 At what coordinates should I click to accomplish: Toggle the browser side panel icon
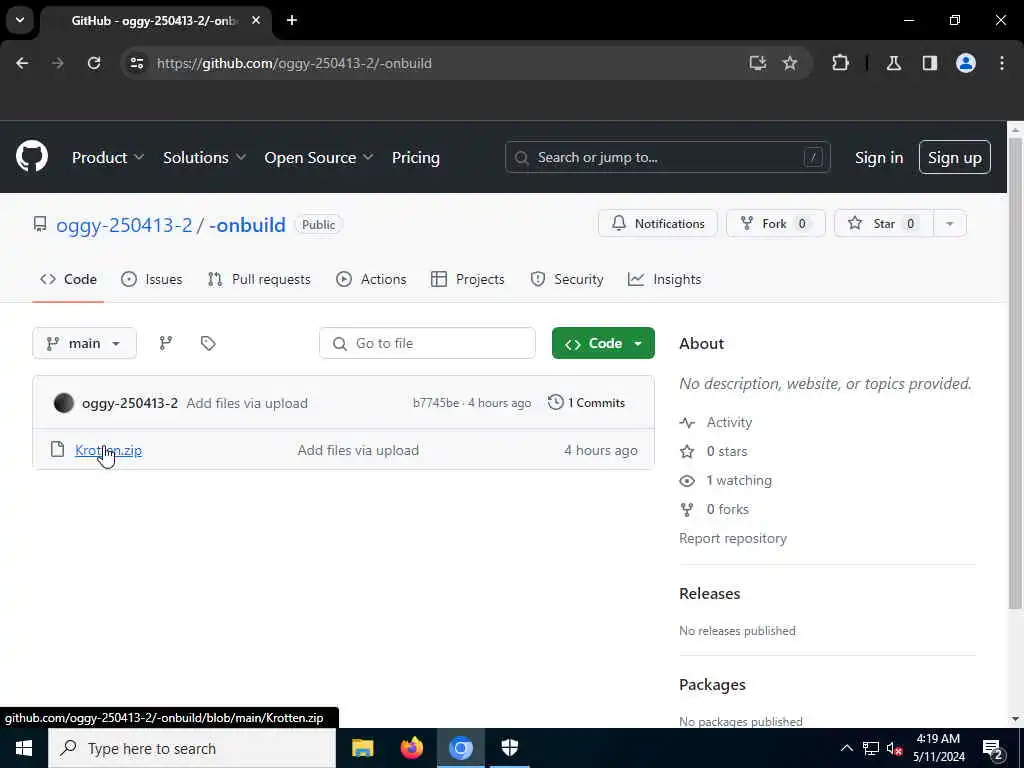click(x=930, y=63)
